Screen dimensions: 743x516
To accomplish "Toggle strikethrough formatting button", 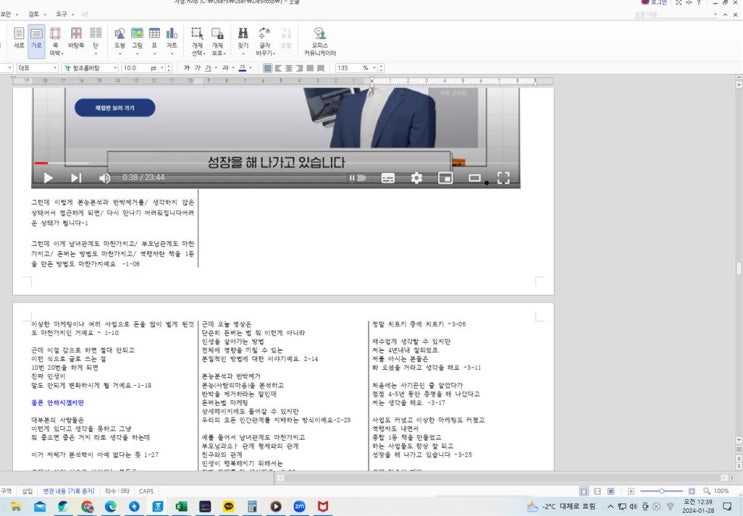I will 225,68.
